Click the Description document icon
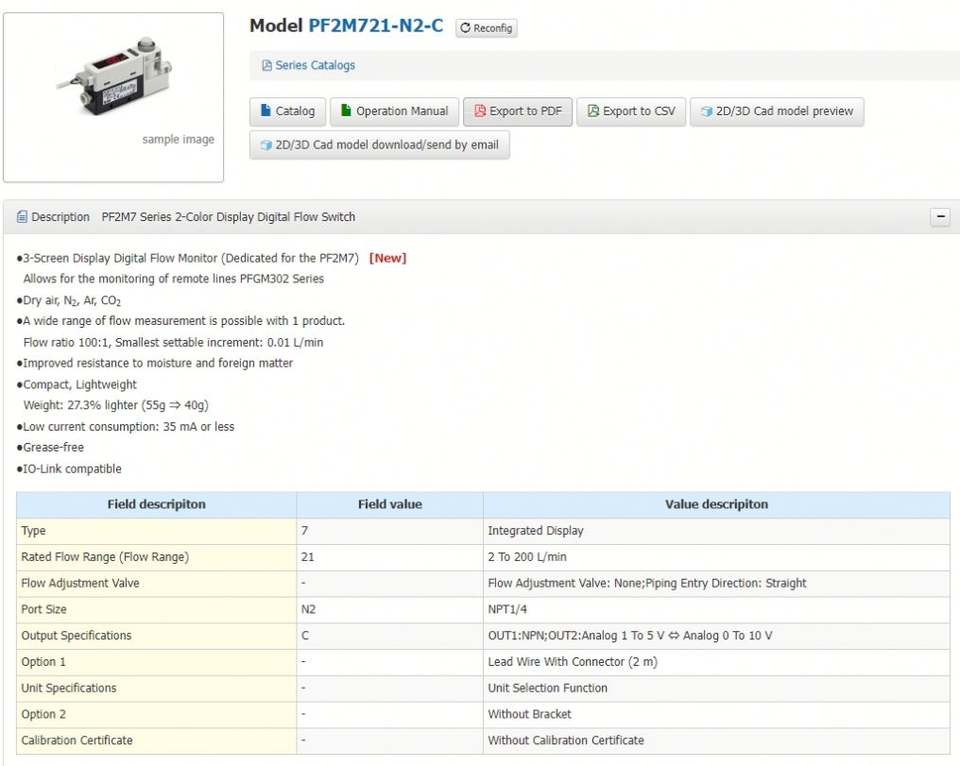This screenshot has height=766, width=960. tap(22, 217)
